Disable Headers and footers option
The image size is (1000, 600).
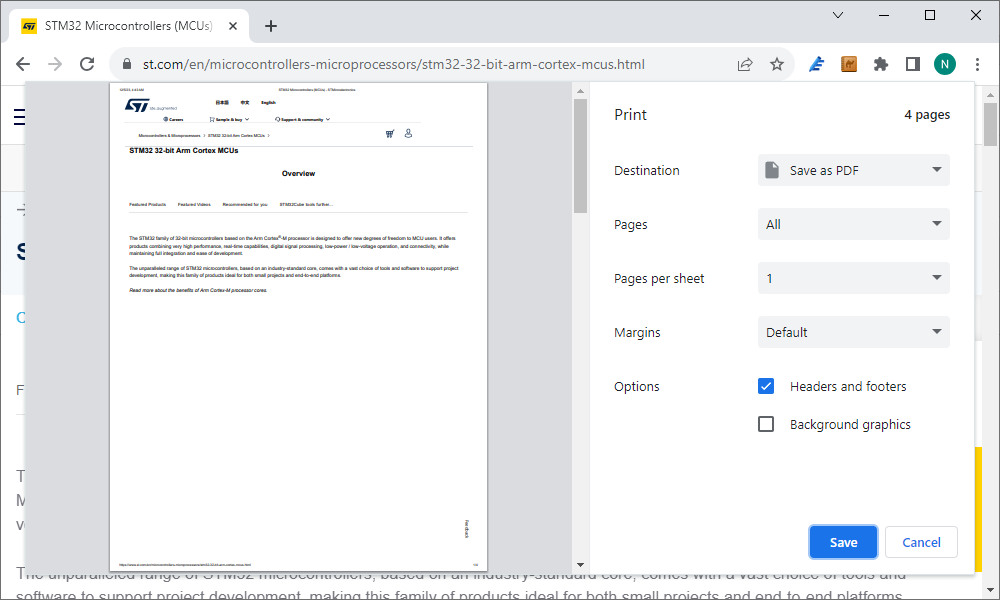click(765, 385)
